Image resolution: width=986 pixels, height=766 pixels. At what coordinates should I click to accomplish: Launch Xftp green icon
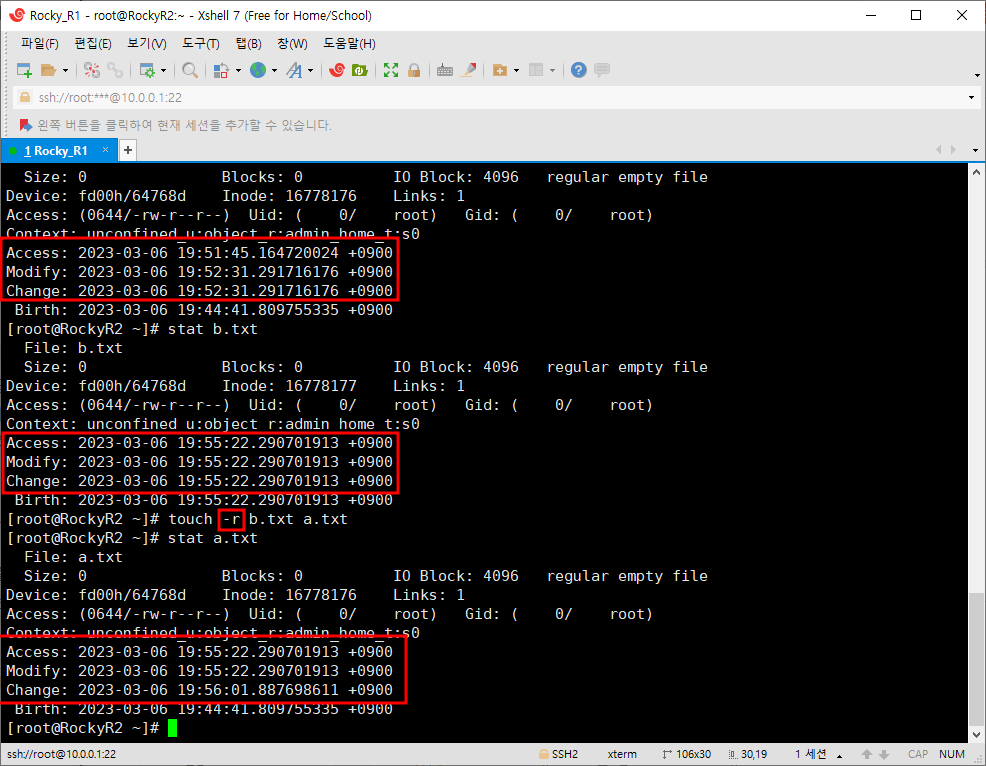[360, 70]
